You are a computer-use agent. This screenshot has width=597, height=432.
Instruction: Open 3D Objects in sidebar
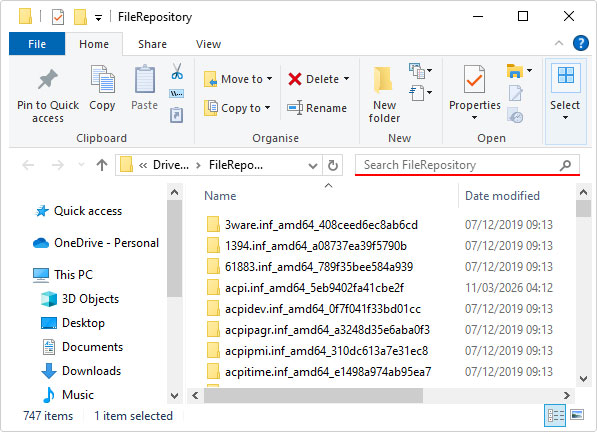[x=80, y=299]
